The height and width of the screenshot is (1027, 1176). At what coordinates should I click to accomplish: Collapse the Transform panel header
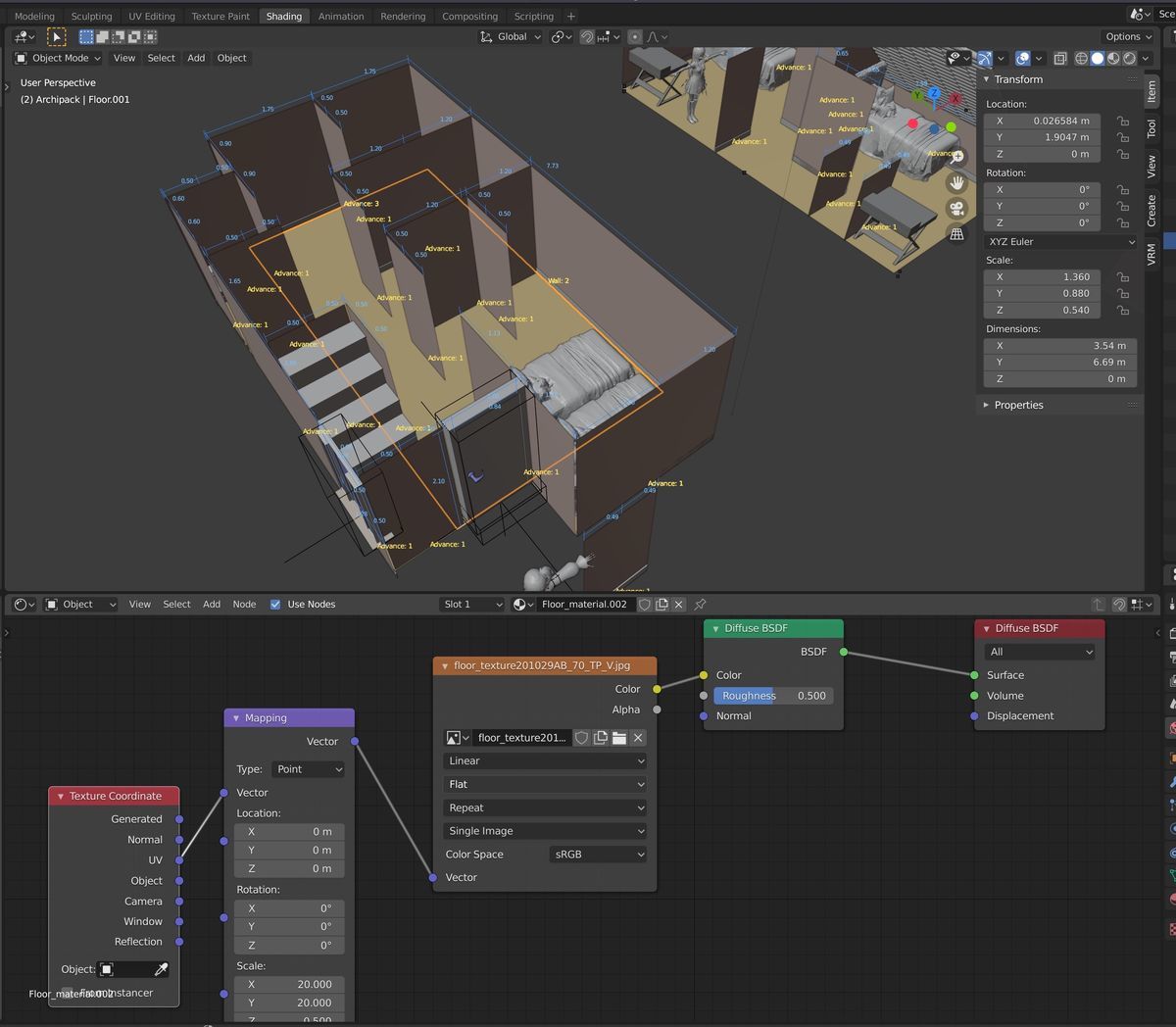[x=1019, y=79]
